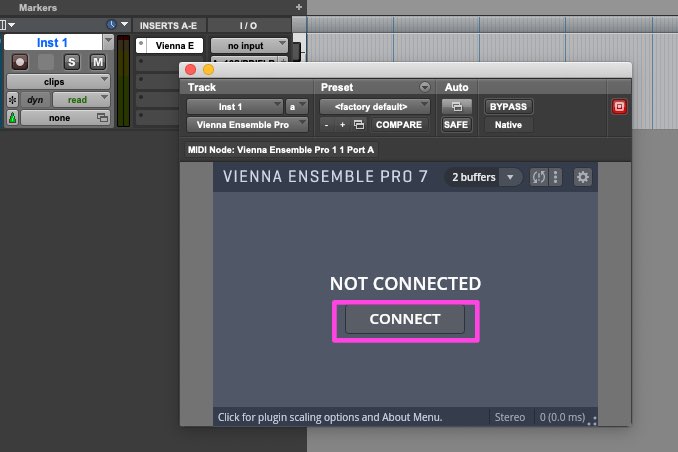678x452 pixels.
Task: Open the track list clock timebase icon
Action: click(x=112, y=25)
